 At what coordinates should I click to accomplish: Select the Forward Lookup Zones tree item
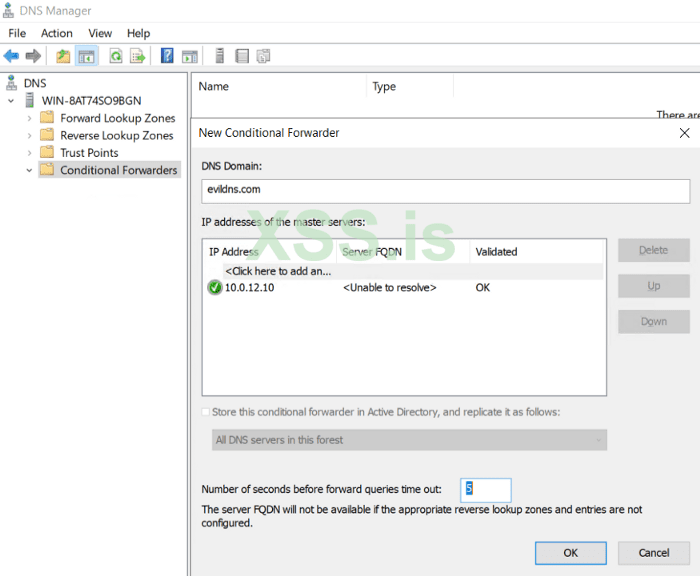pyautogui.click(x=118, y=118)
